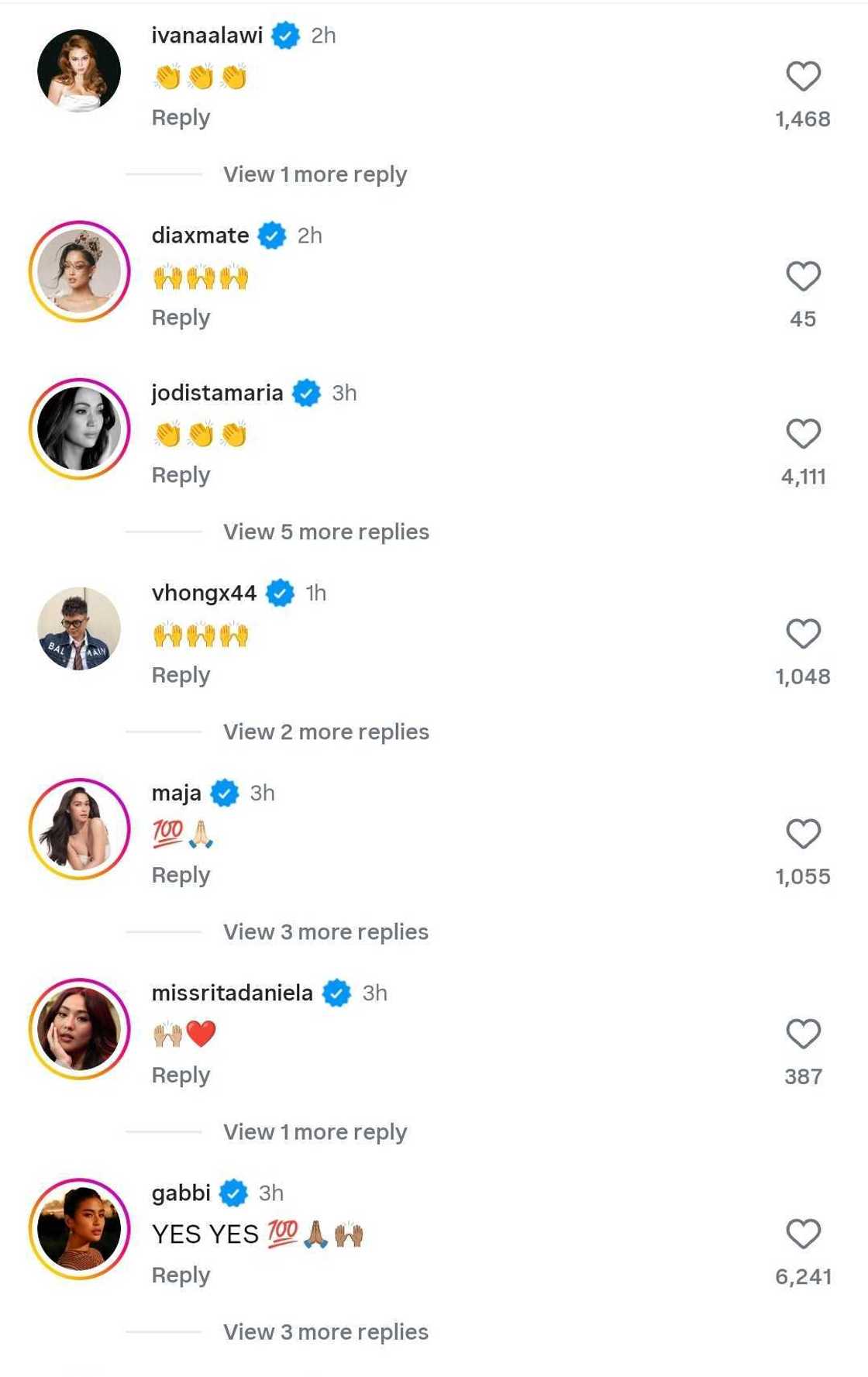
Task: Click the verified badge beside vhongx44
Action: 279,593
